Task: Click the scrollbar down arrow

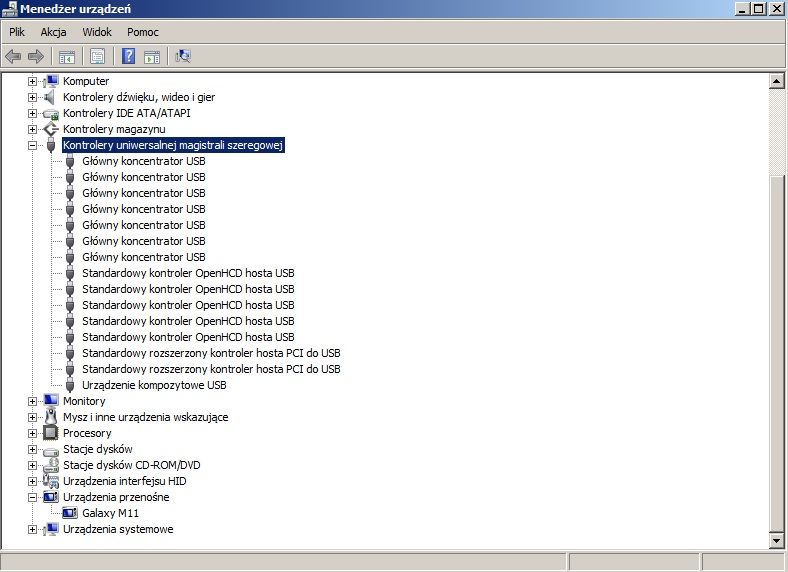Action: click(x=776, y=541)
